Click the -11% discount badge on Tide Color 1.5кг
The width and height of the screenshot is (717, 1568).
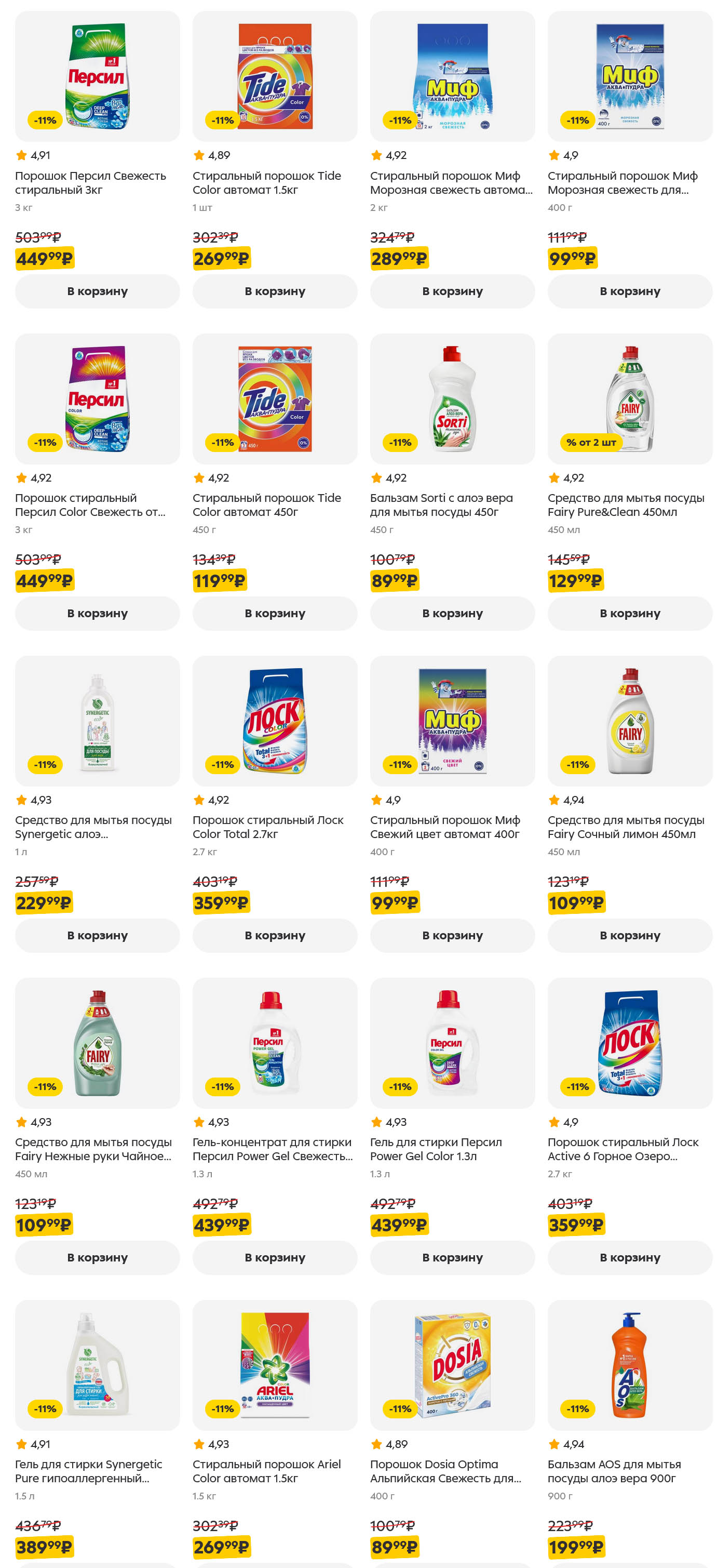pyautogui.click(x=222, y=120)
